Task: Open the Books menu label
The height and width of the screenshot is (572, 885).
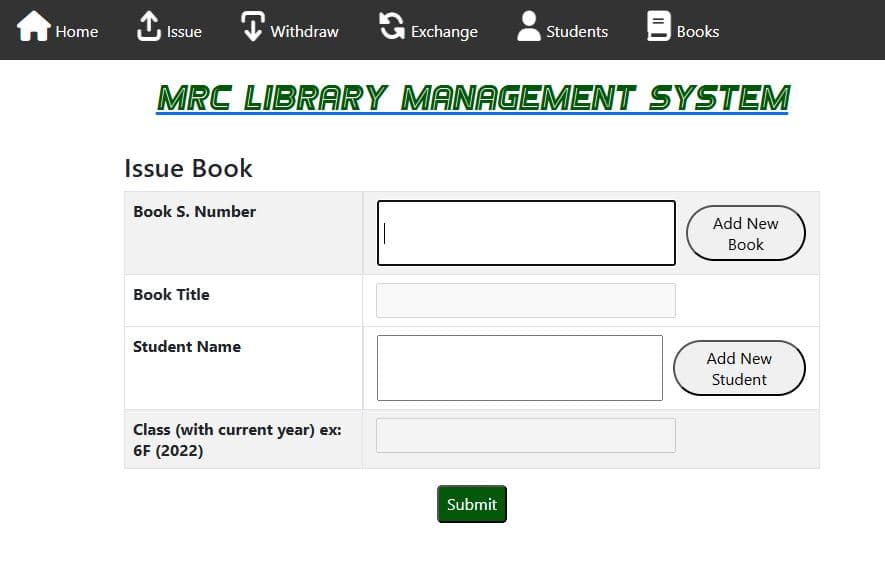Action: (698, 32)
